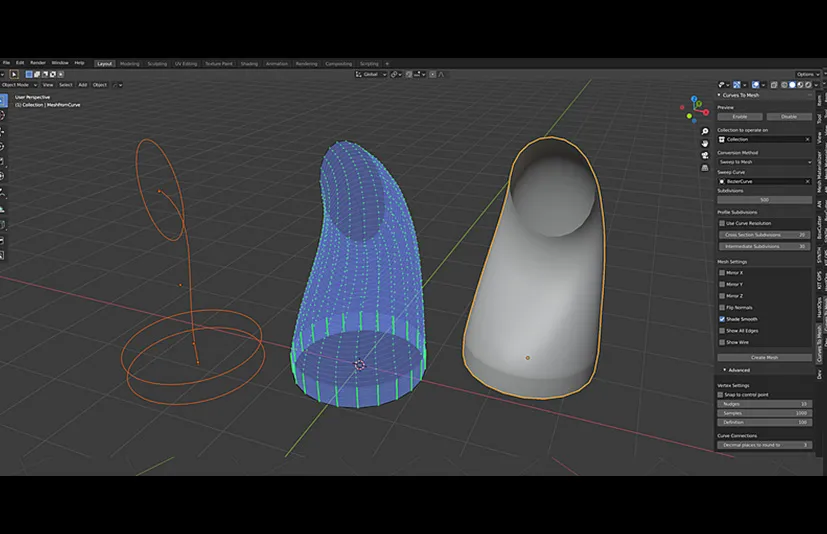Toggle camera view icon in viewport
Screen dimensions: 827x534
pos(705,156)
